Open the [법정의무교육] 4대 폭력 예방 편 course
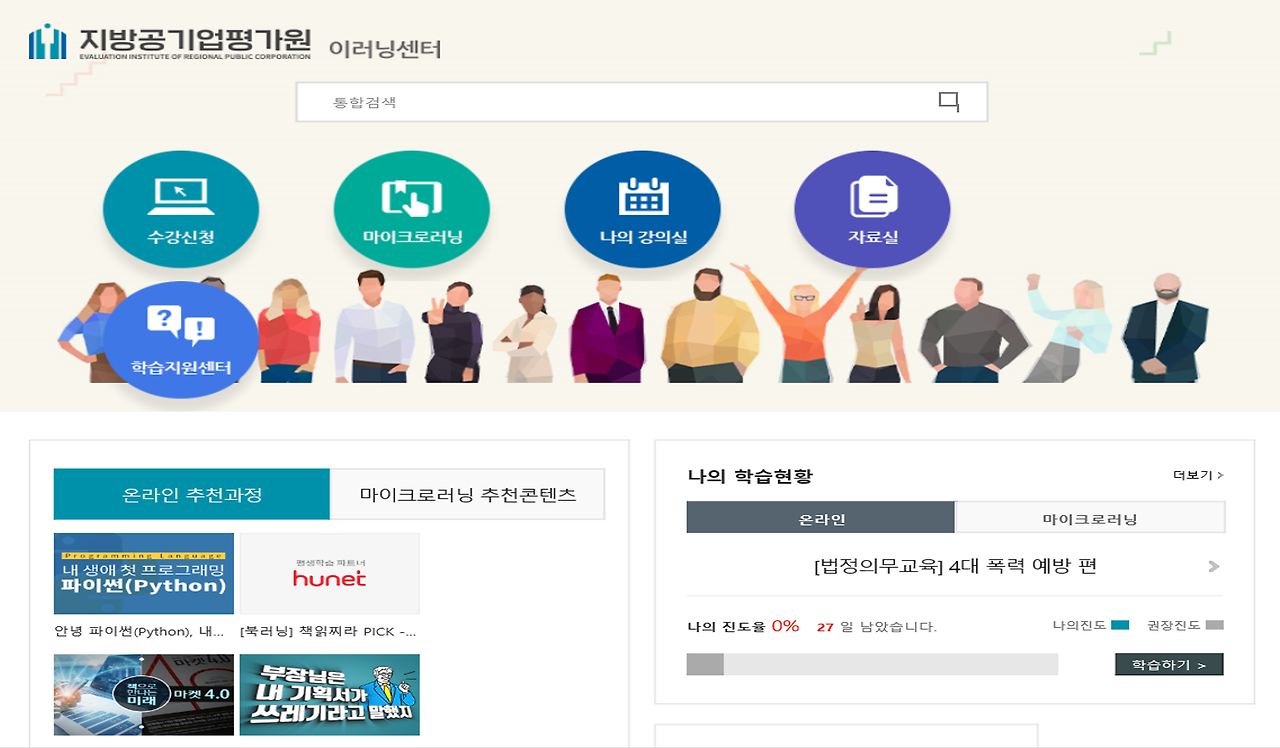 pos(956,566)
